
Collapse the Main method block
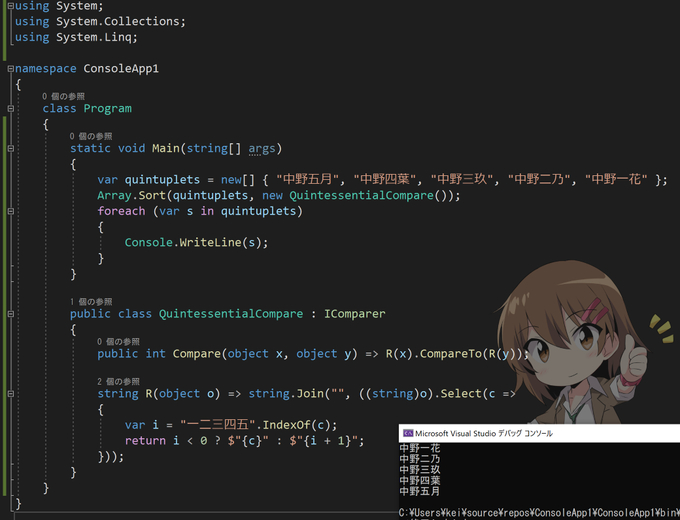click(x=11, y=148)
